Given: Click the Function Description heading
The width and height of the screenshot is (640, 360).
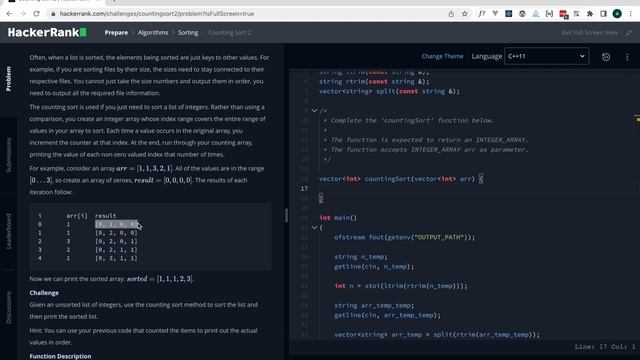Looking at the screenshot, I should tap(60, 356).
